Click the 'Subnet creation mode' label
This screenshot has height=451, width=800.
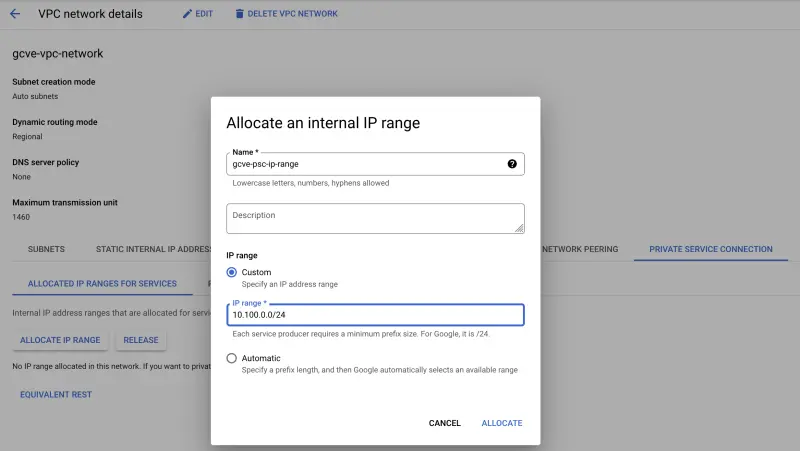point(54,82)
